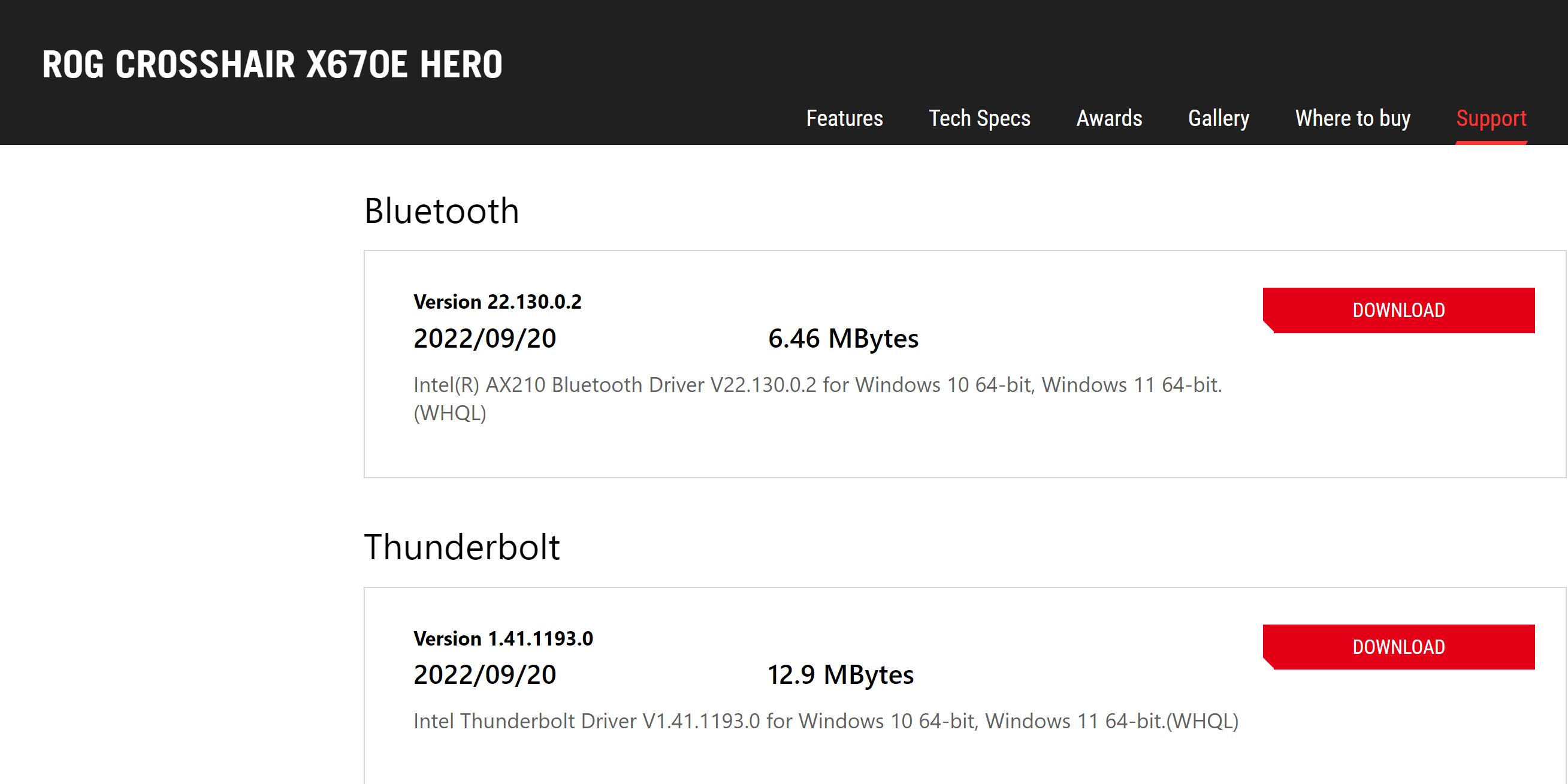Click the Support tab
This screenshot has width=1568, height=784.
click(x=1491, y=118)
